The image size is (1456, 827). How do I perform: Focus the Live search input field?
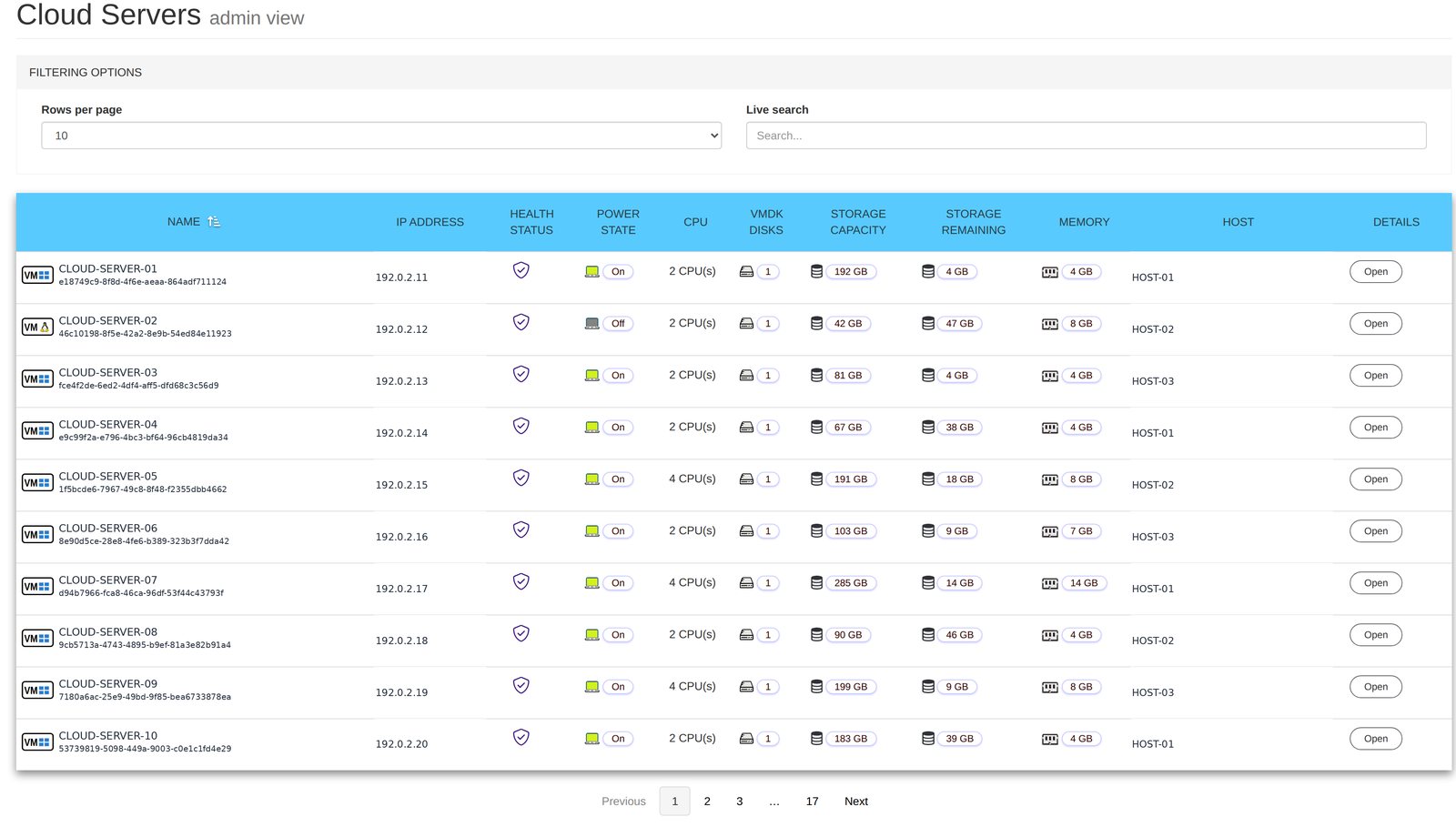[1086, 136]
